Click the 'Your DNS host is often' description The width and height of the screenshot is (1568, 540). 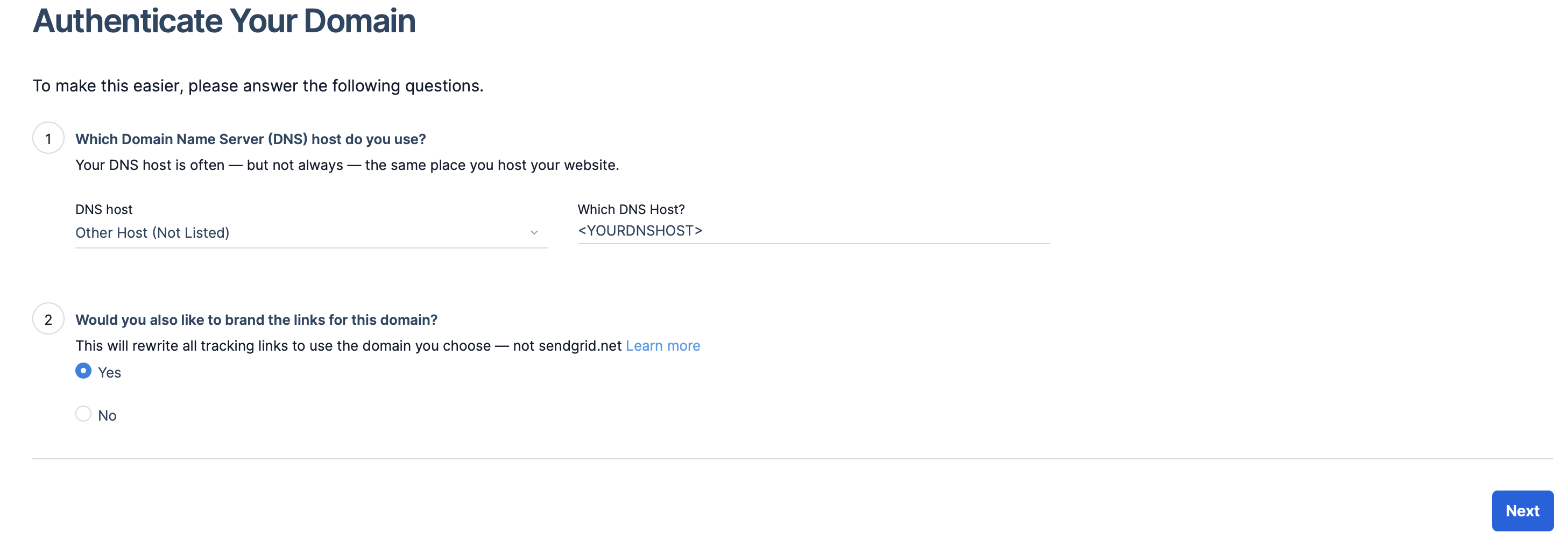(x=347, y=166)
